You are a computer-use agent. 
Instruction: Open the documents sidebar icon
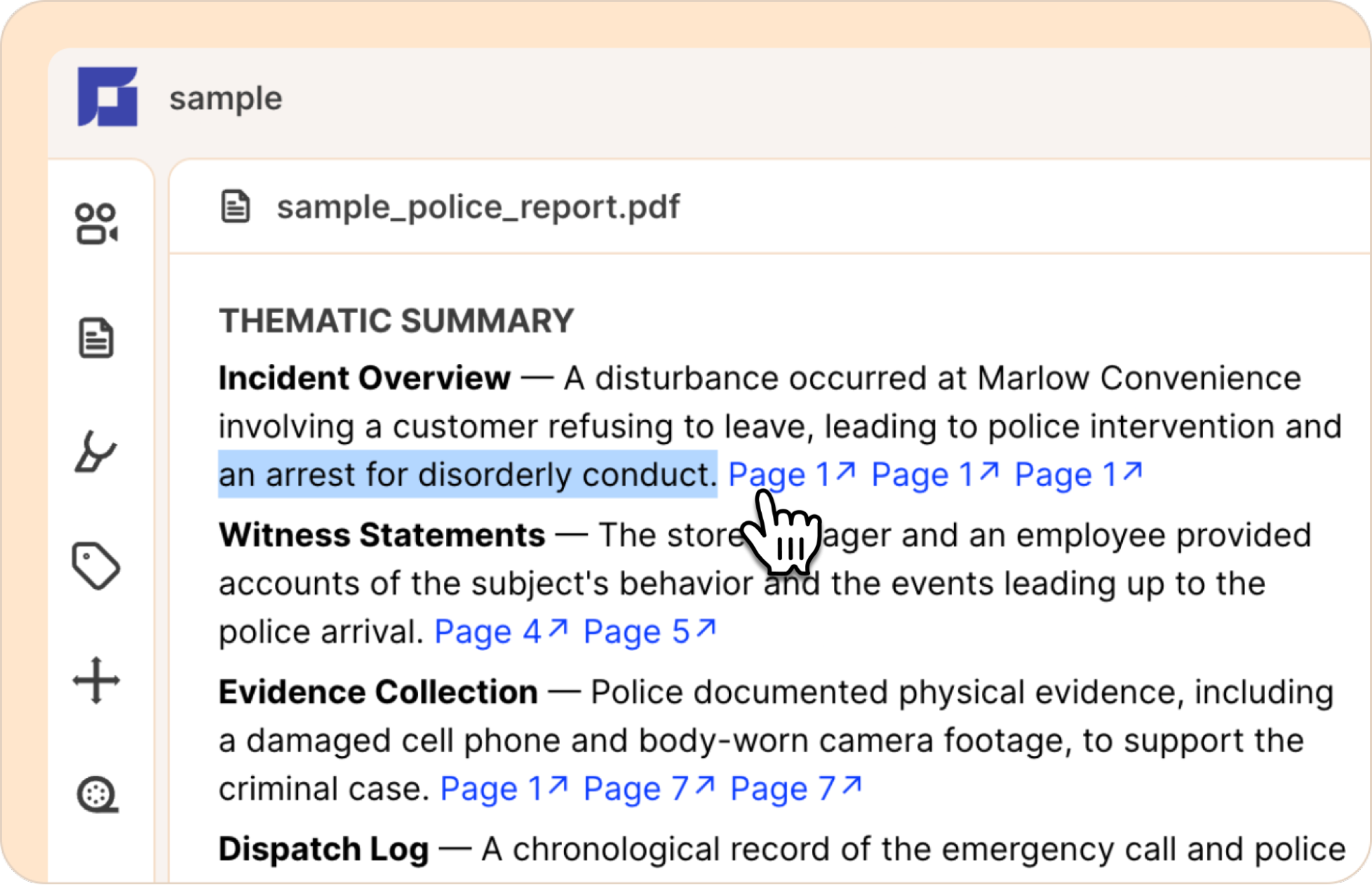tap(96, 338)
